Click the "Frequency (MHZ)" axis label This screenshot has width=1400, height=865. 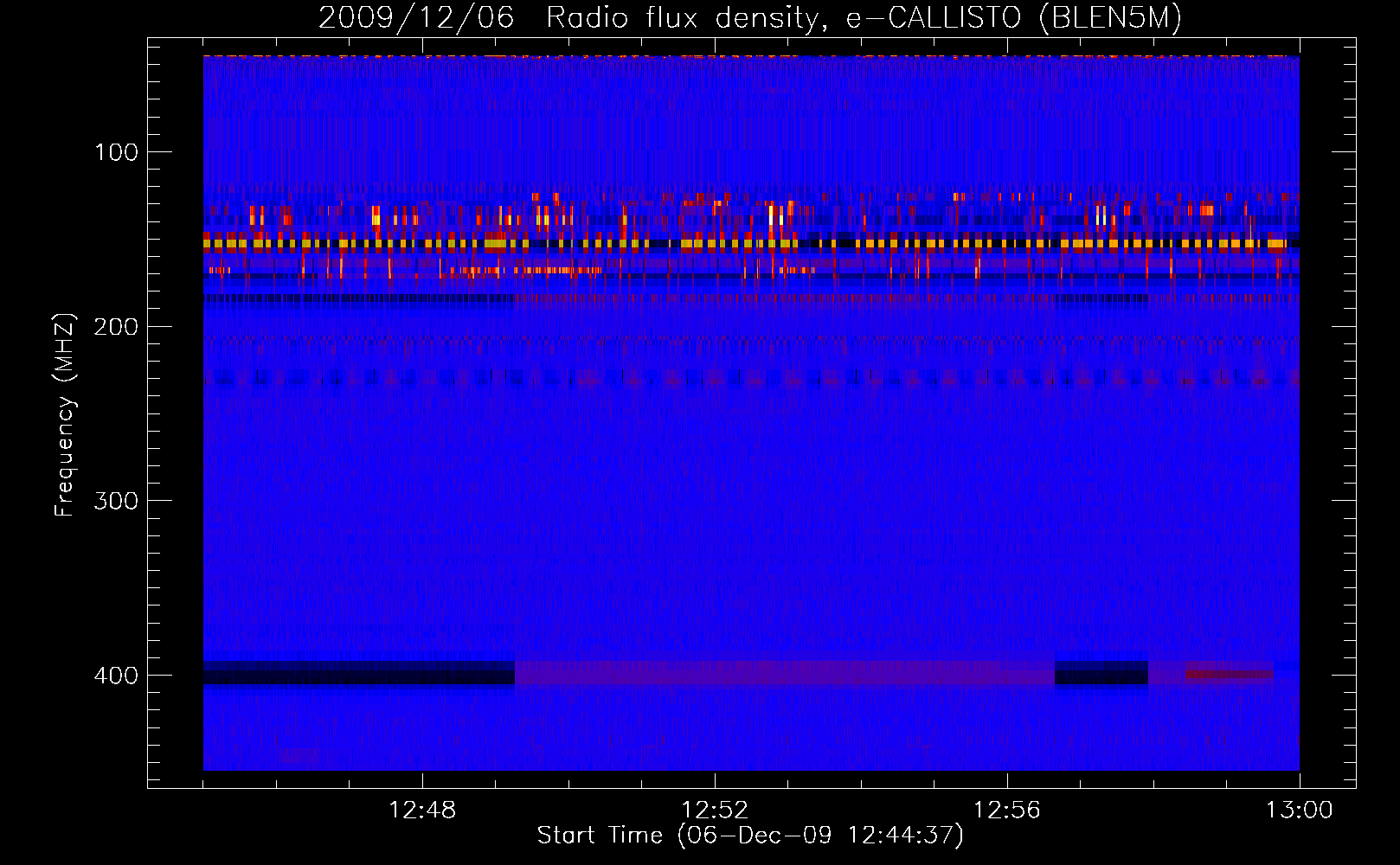click(x=65, y=414)
